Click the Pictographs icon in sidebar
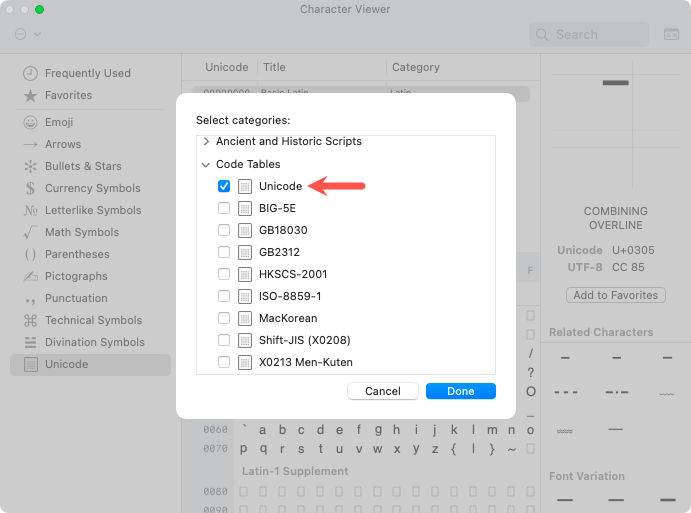 click(x=31, y=276)
